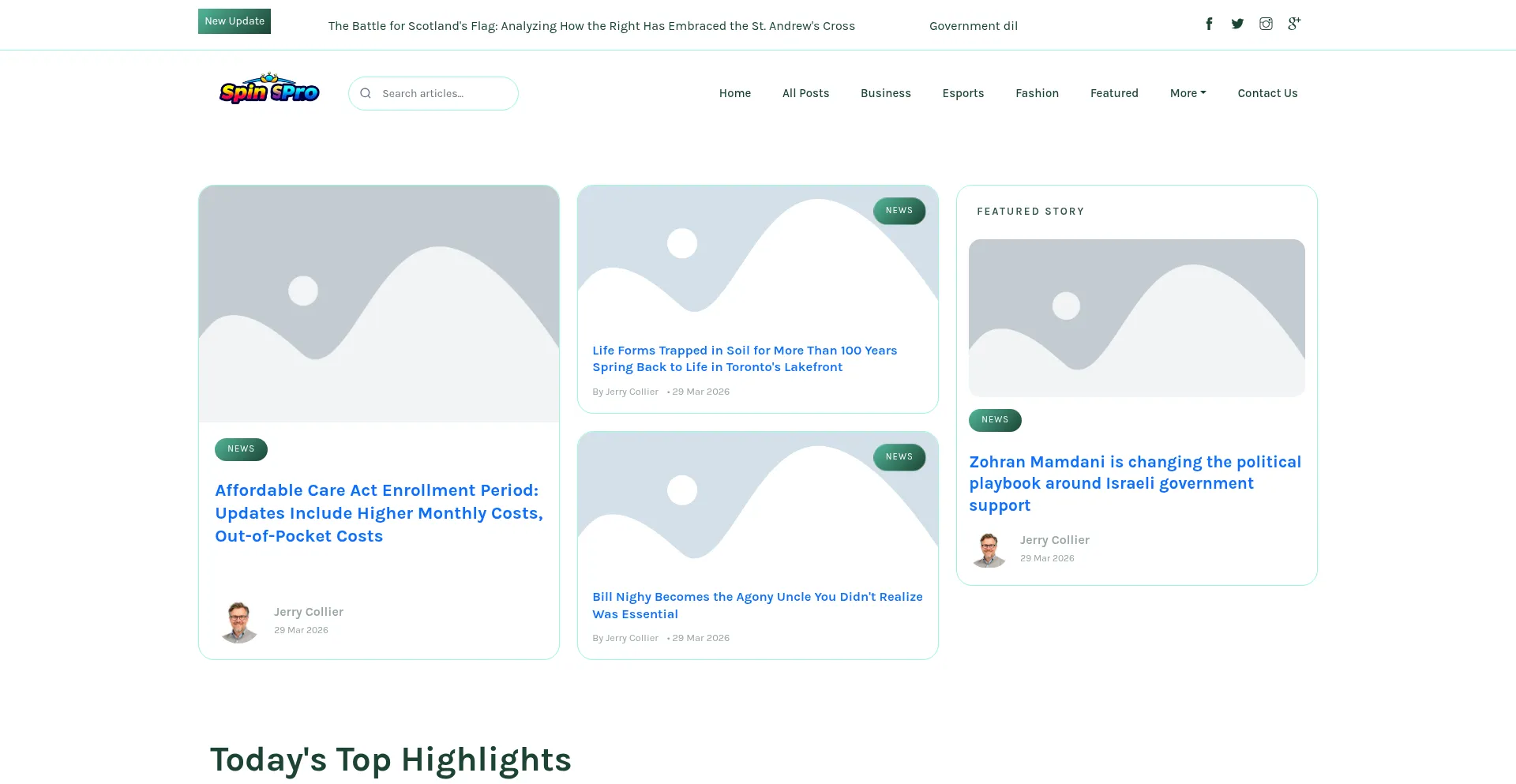Focus the Search articles input field
1516x784 pixels.
pos(433,93)
